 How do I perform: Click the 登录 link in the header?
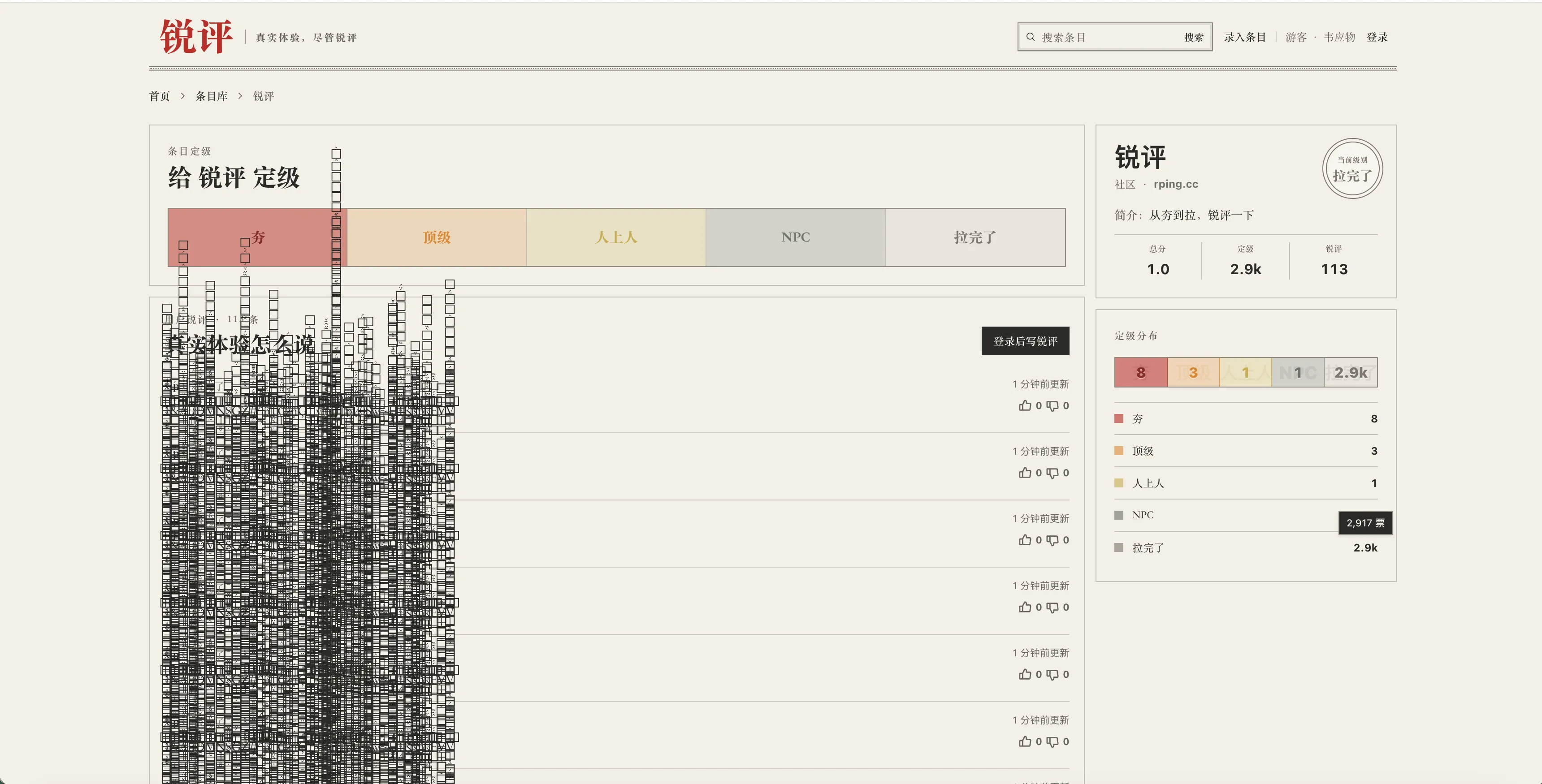point(1377,37)
